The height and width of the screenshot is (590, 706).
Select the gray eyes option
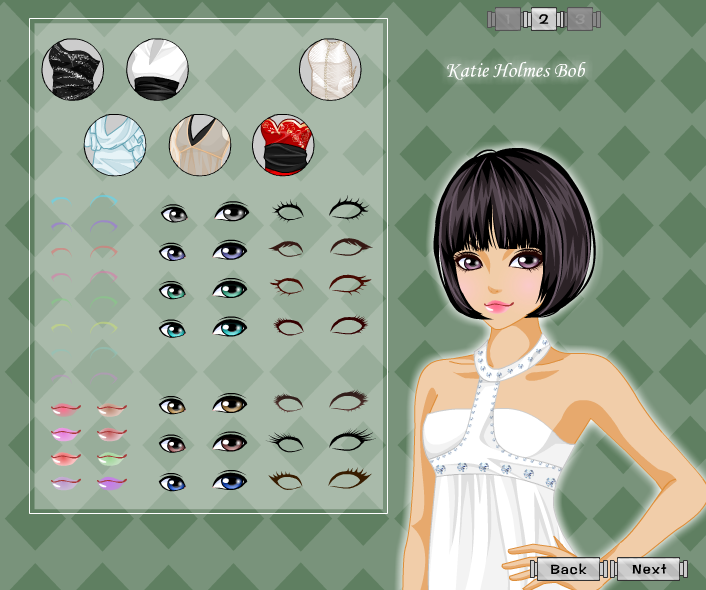pyautogui.click(x=205, y=213)
